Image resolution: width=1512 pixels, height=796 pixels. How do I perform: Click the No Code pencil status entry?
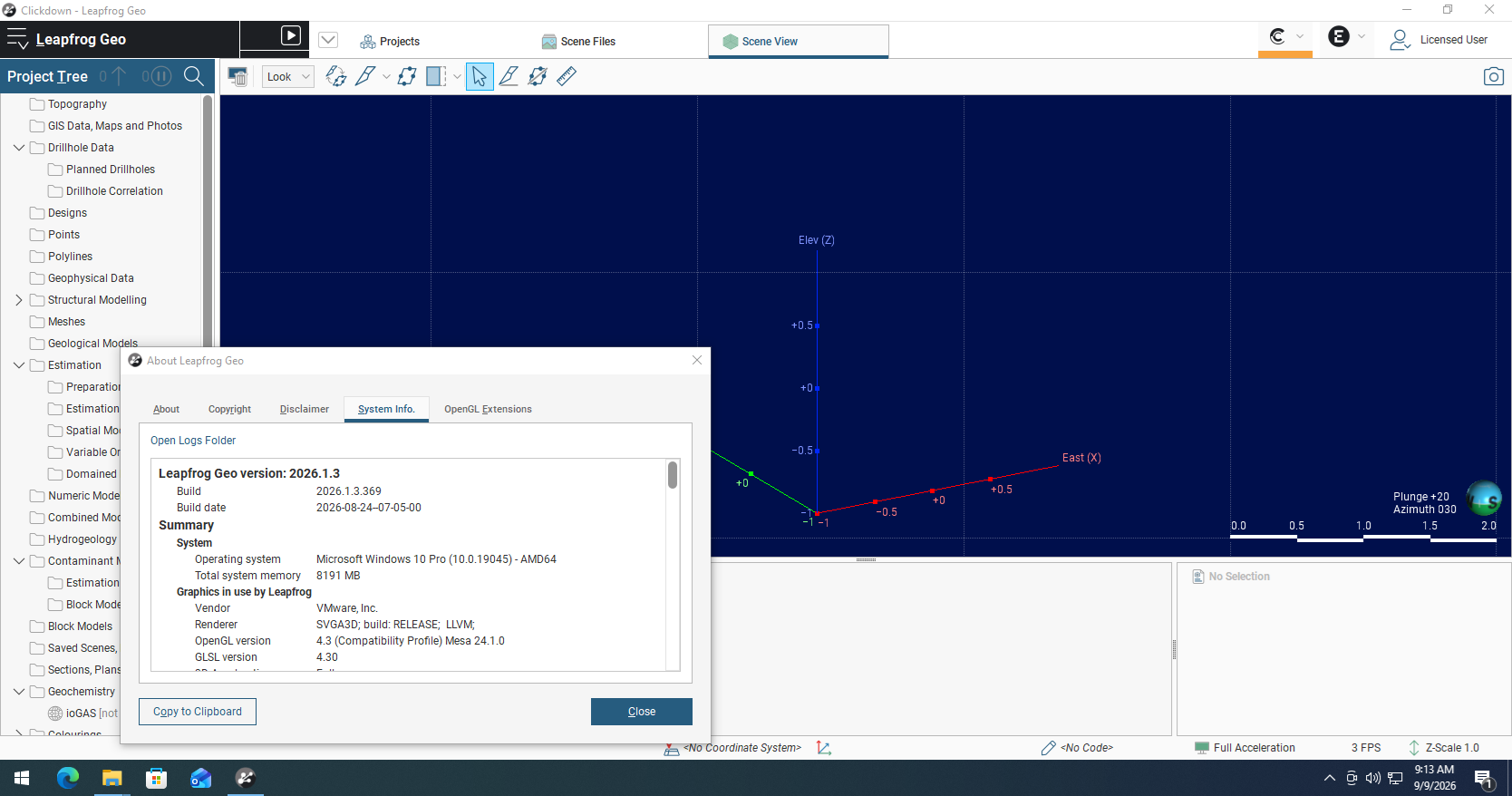click(1077, 748)
